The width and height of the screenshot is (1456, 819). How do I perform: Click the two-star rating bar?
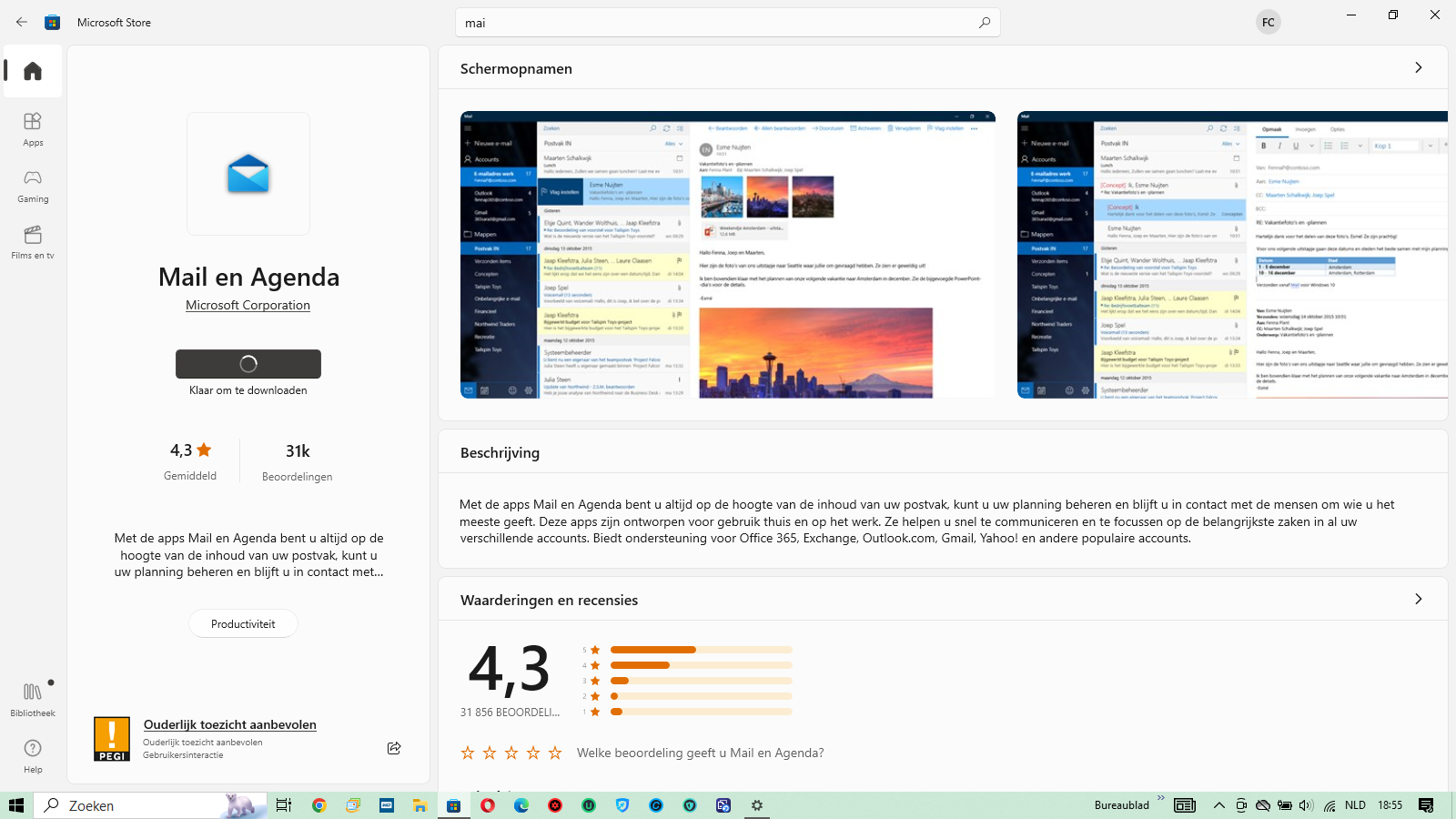point(701,696)
